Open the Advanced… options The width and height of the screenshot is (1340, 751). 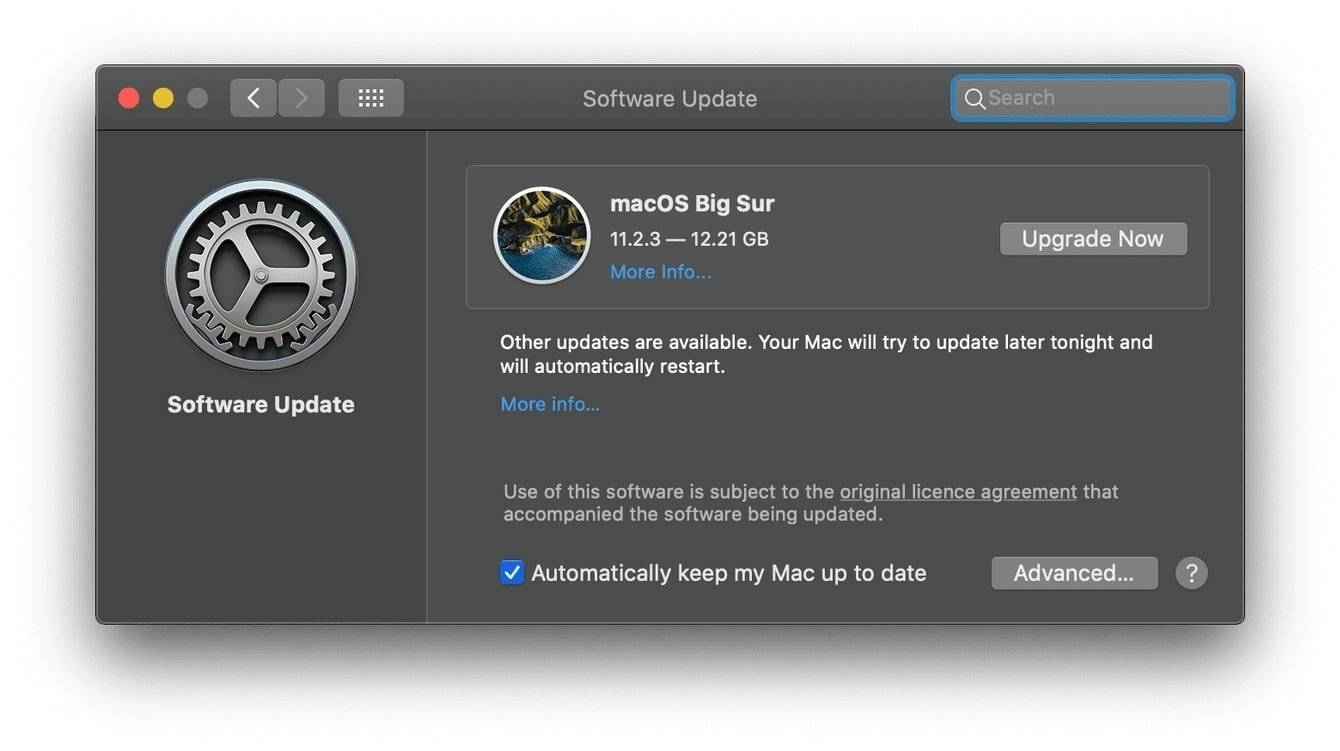[x=1074, y=573]
